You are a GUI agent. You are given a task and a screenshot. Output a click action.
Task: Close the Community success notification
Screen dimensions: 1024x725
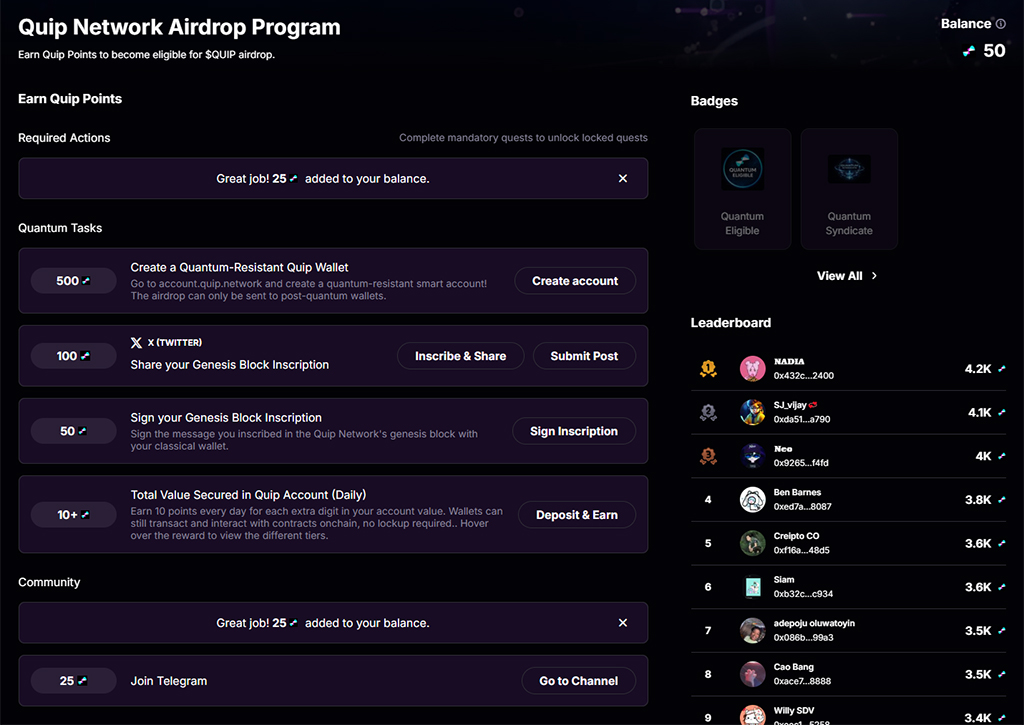point(623,623)
